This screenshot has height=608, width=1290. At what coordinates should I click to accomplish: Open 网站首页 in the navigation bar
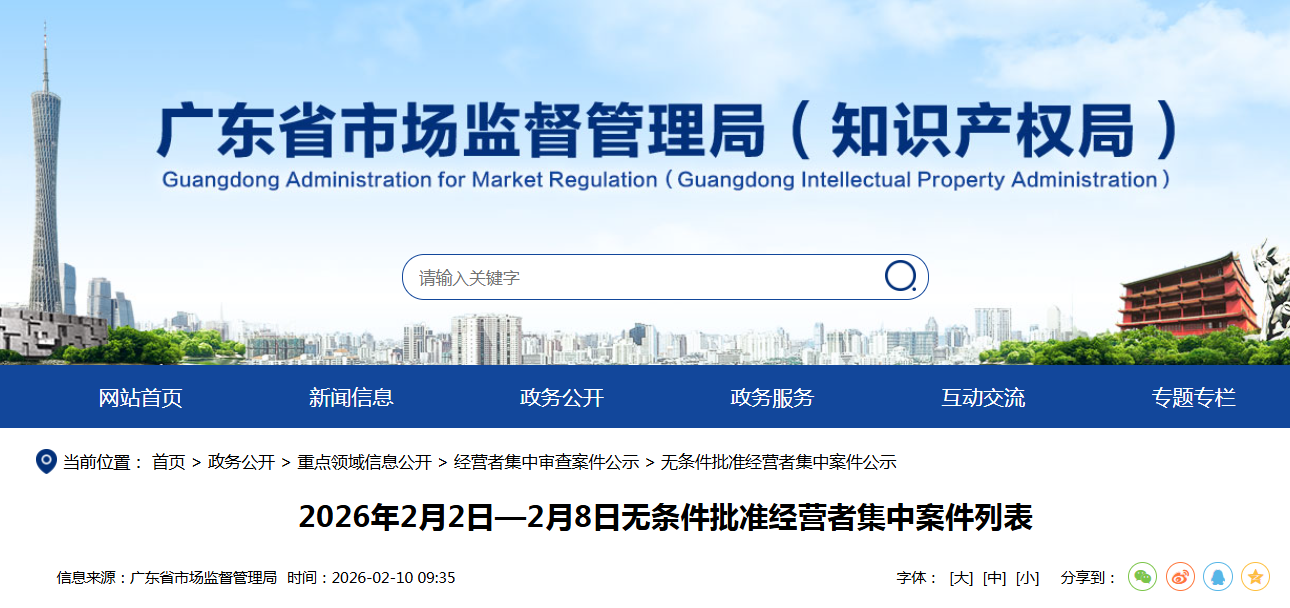pos(140,397)
